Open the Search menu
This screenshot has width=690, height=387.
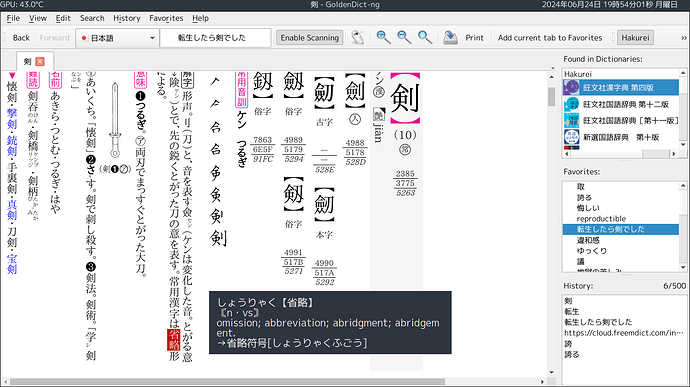(x=92, y=18)
